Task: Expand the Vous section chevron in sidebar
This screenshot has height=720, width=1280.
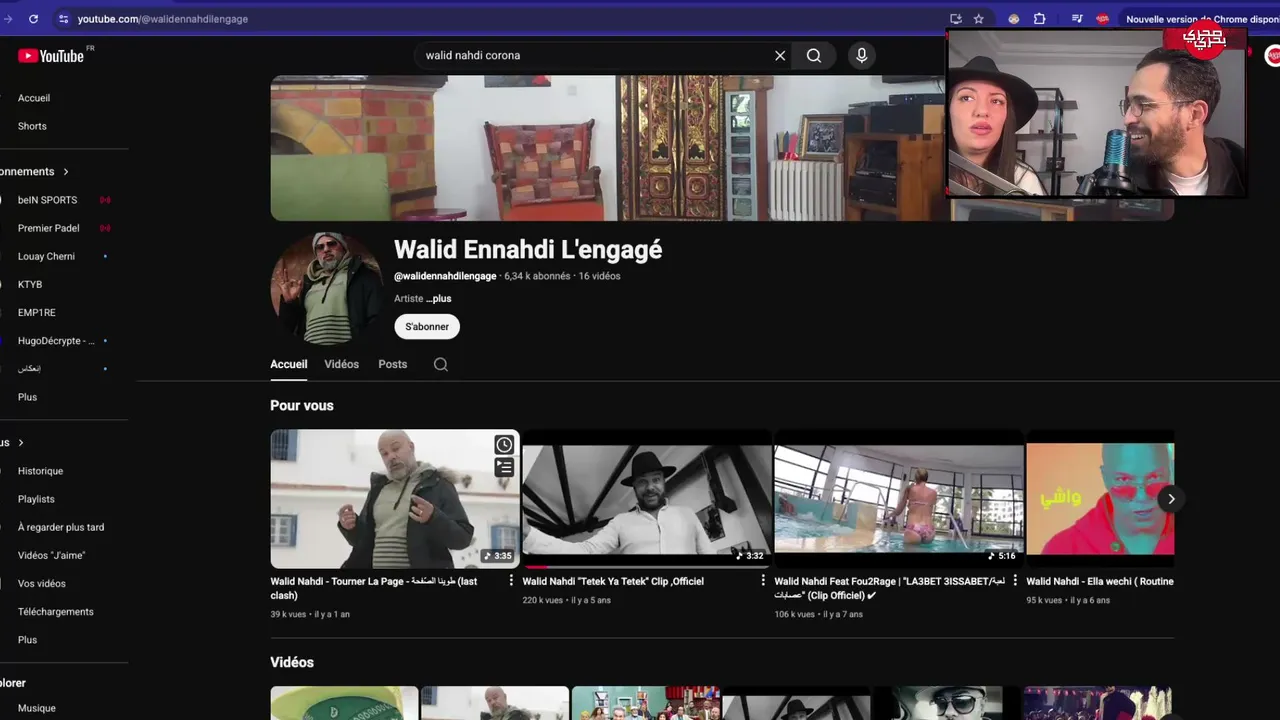Action: [x=21, y=443]
